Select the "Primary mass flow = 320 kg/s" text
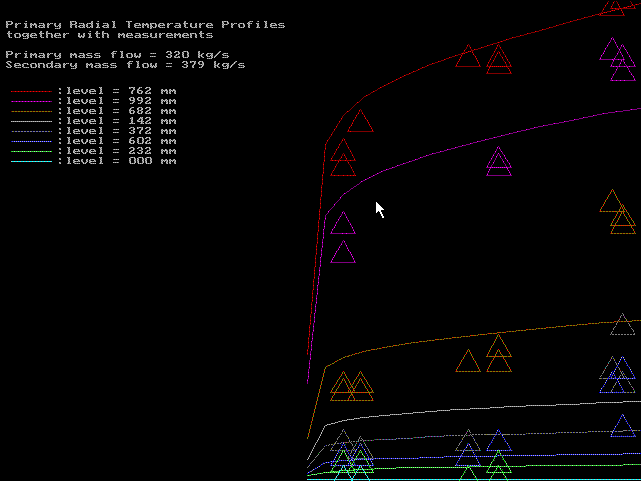This screenshot has width=641, height=481. [x=117, y=54]
